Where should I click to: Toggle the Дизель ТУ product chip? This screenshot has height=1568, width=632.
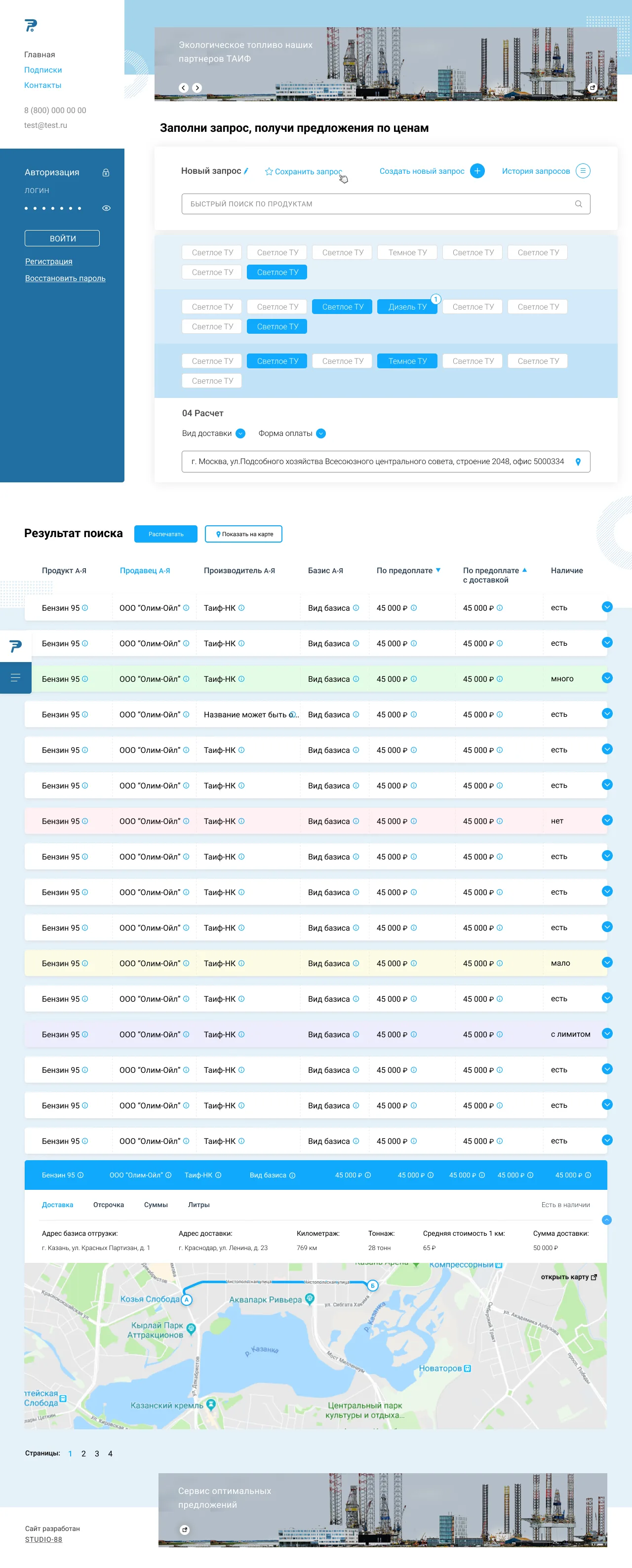tap(407, 307)
